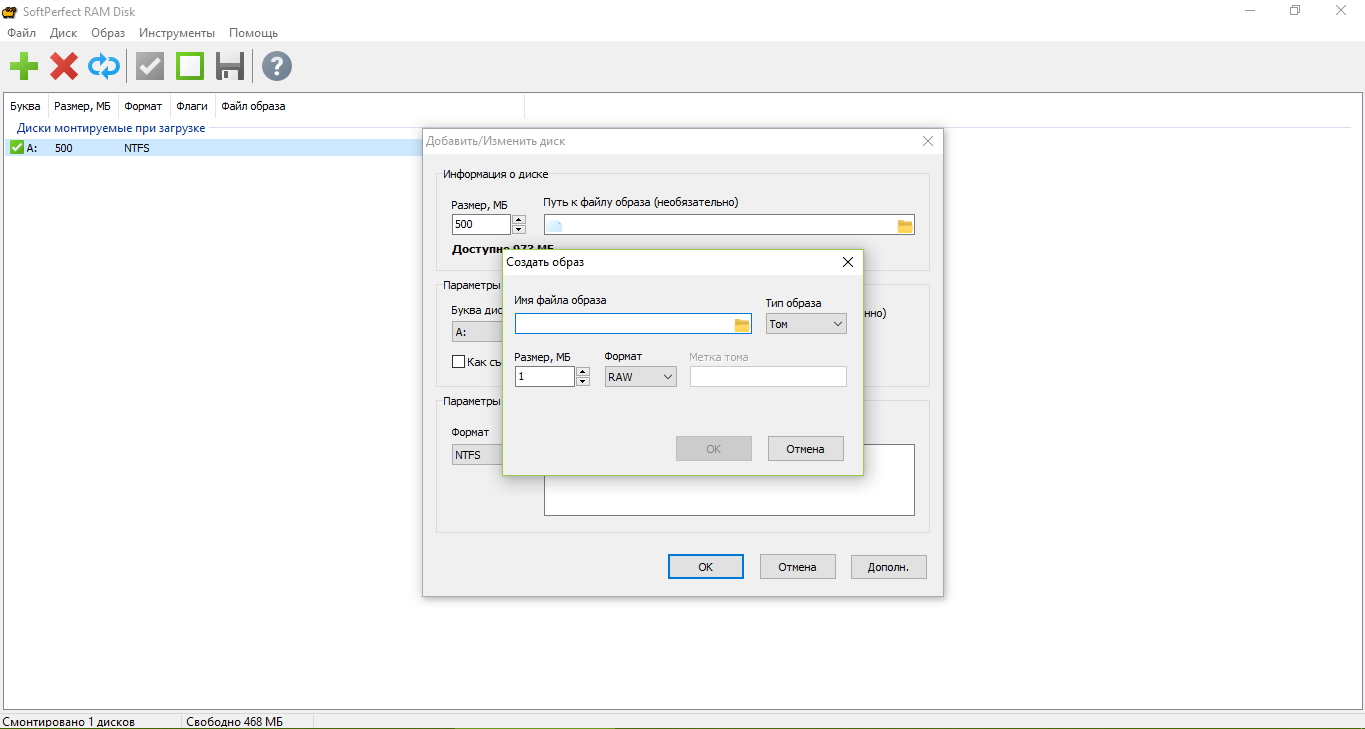This screenshot has width=1365, height=729.
Task: Click the Метка тома text field
Action: pos(768,377)
